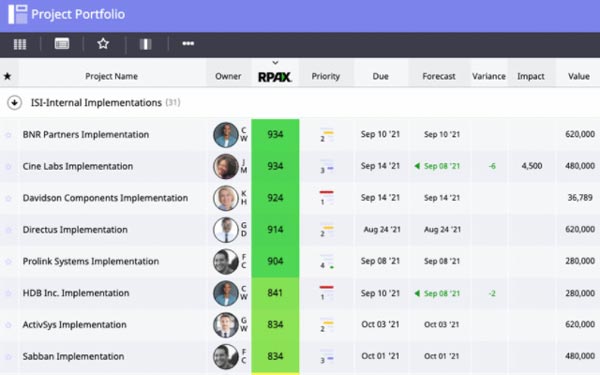Star the Sabban Implementation row

8,357
